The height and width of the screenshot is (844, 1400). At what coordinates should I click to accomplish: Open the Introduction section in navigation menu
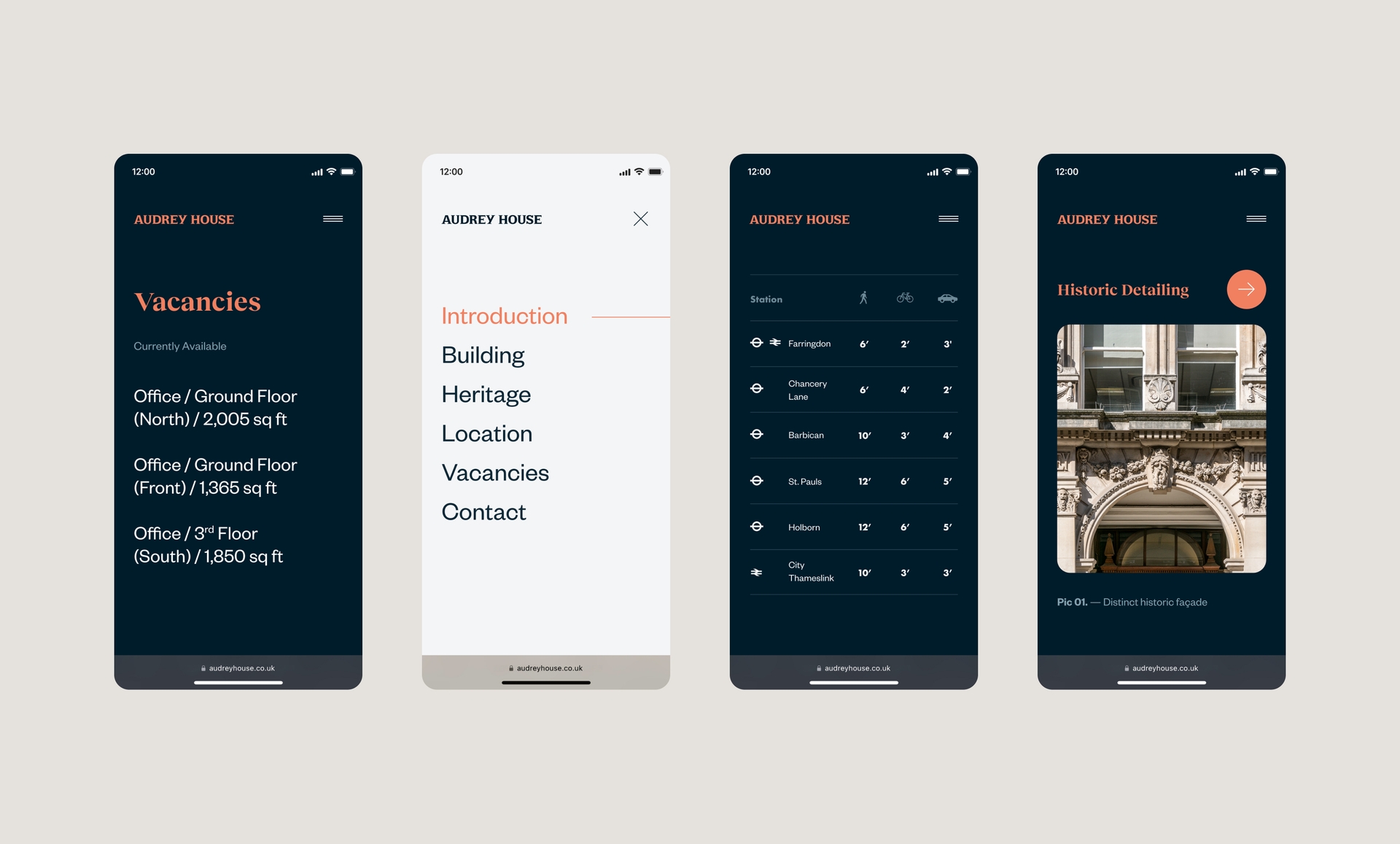[x=506, y=315]
